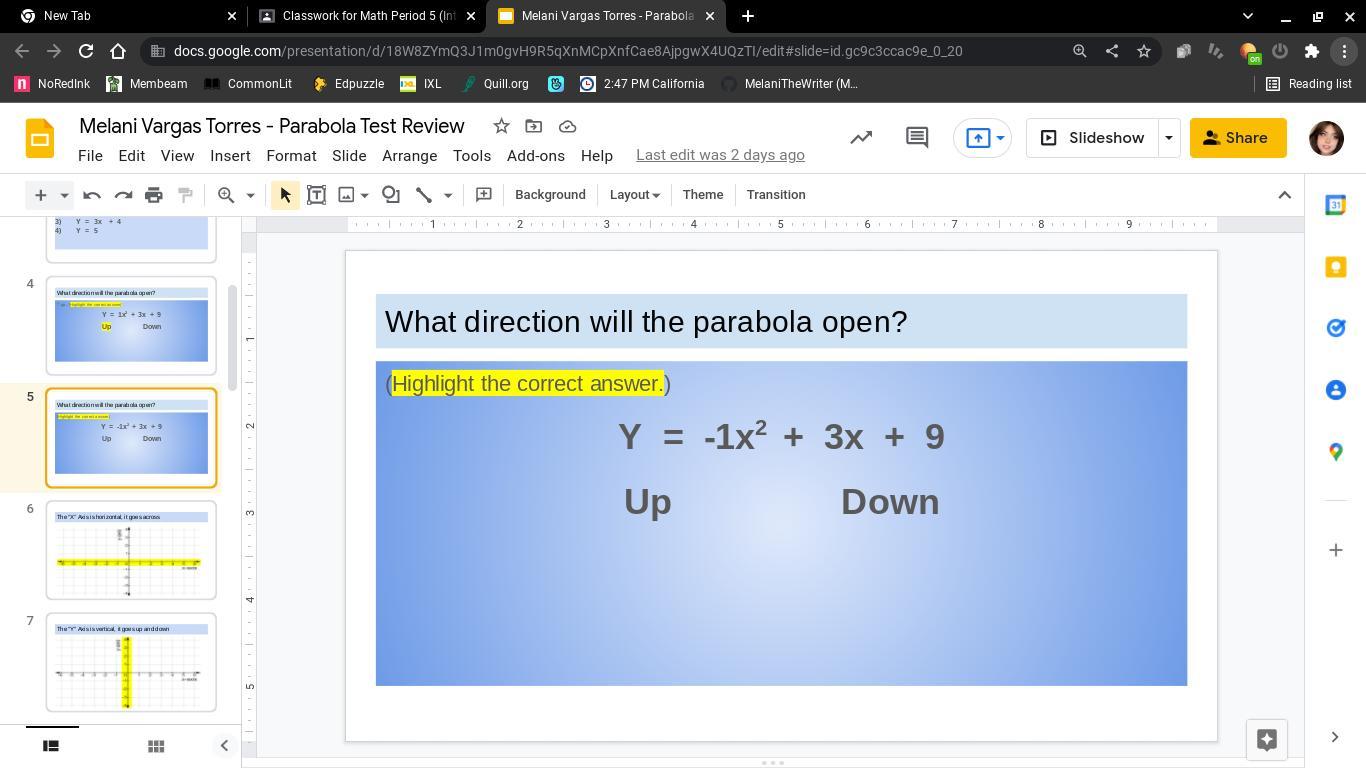This screenshot has width=1366, height=768.
Task: Star this presentation
Action: pyautogui.click(x=501, y=126)
